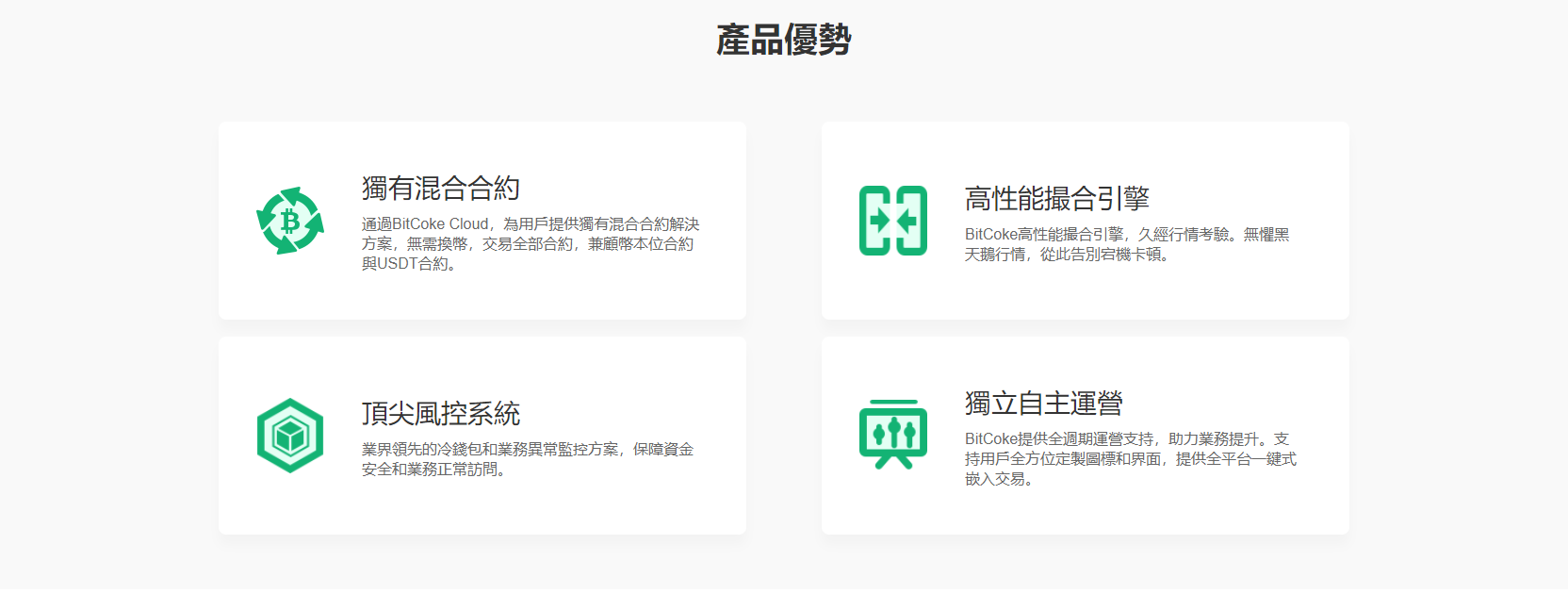
Task: Click the green Bitcoin cycle arrows icon
Action: [290, 221]
